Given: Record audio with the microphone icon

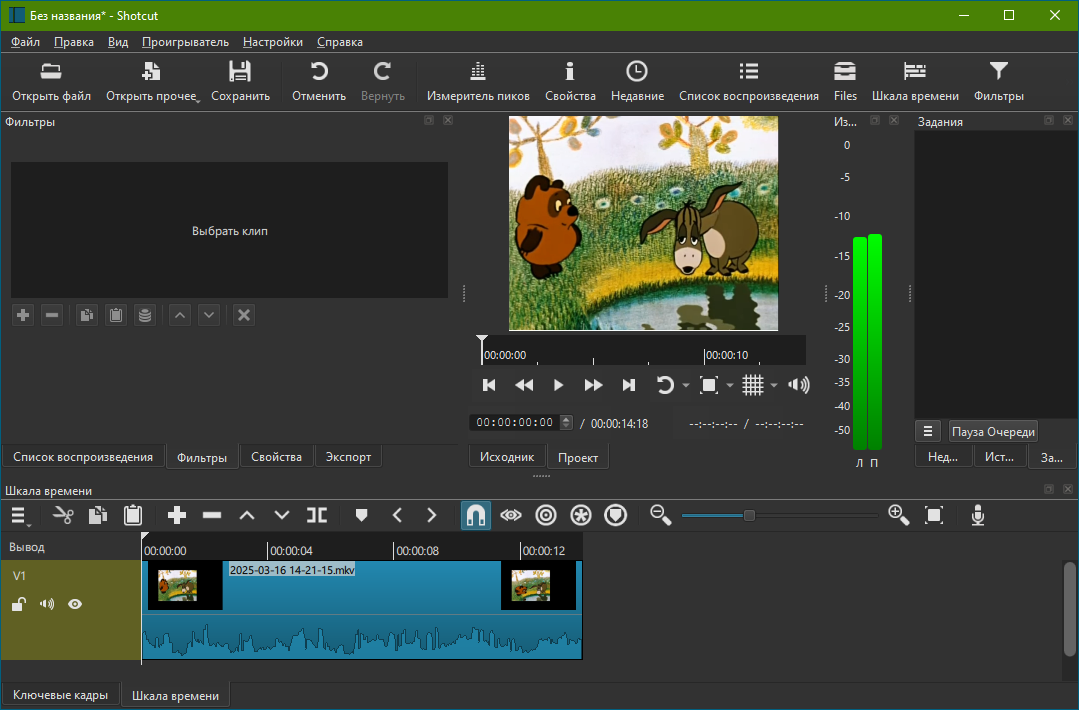Looking at the screenshot, I should pos(978,515).
